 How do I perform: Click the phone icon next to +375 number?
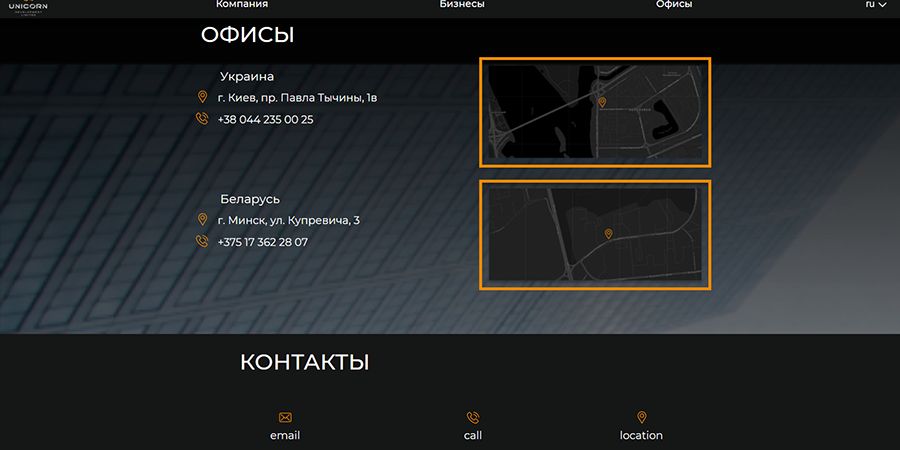coord(202,242)
